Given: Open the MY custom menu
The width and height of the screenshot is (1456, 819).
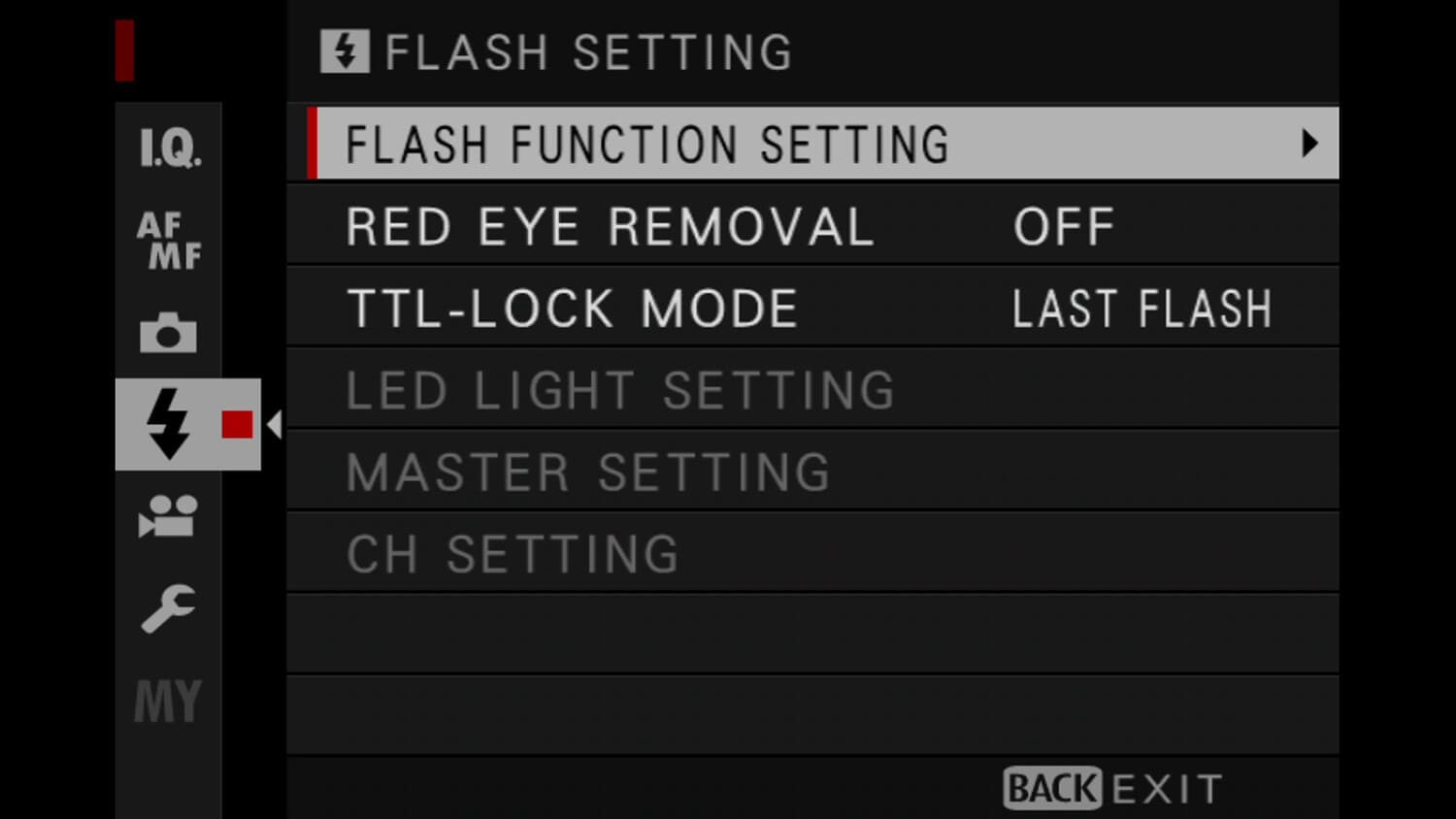Looking at the screenshot, I should 167,701.
